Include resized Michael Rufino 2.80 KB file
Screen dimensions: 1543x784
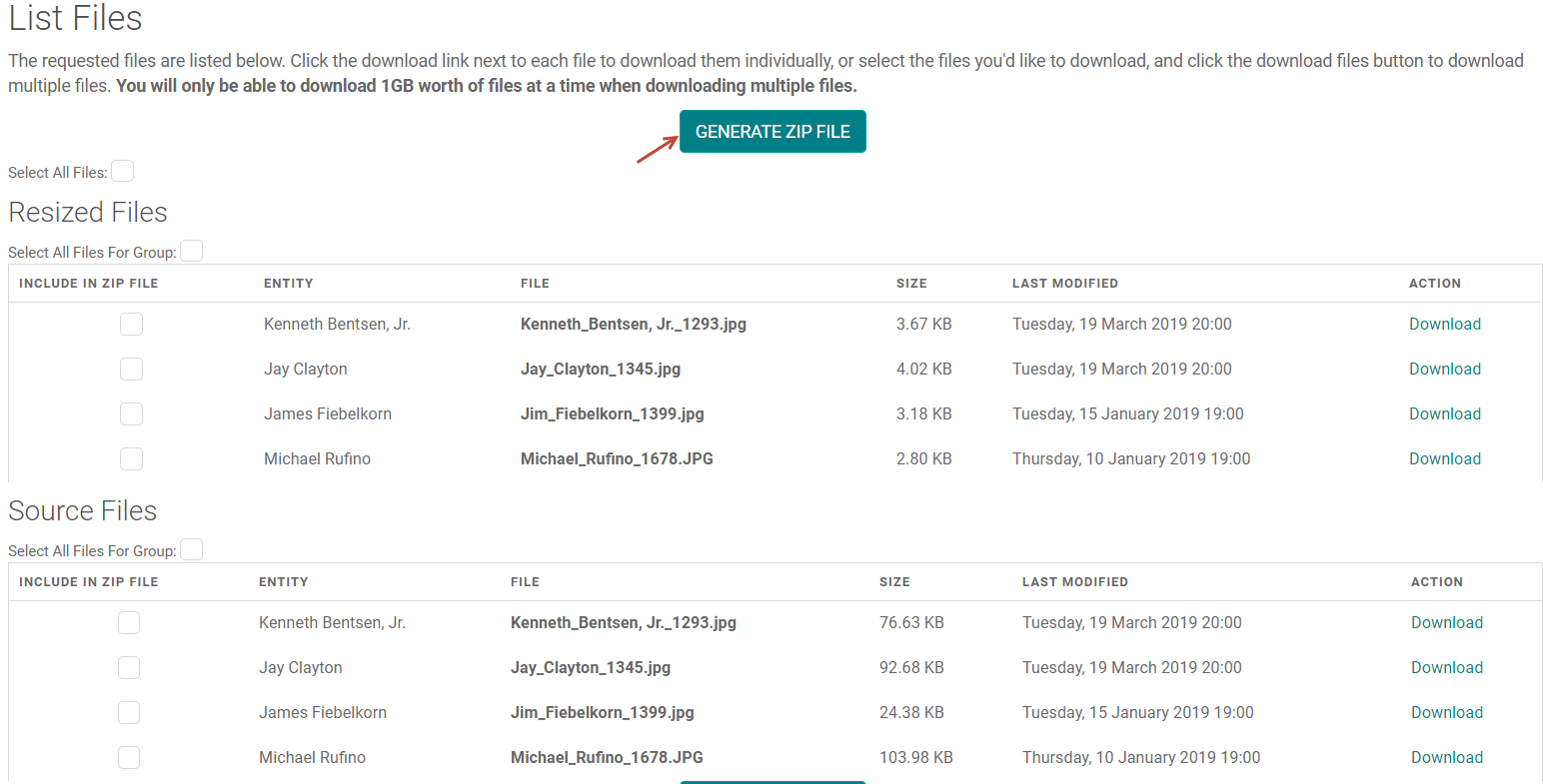coord(131,459)
